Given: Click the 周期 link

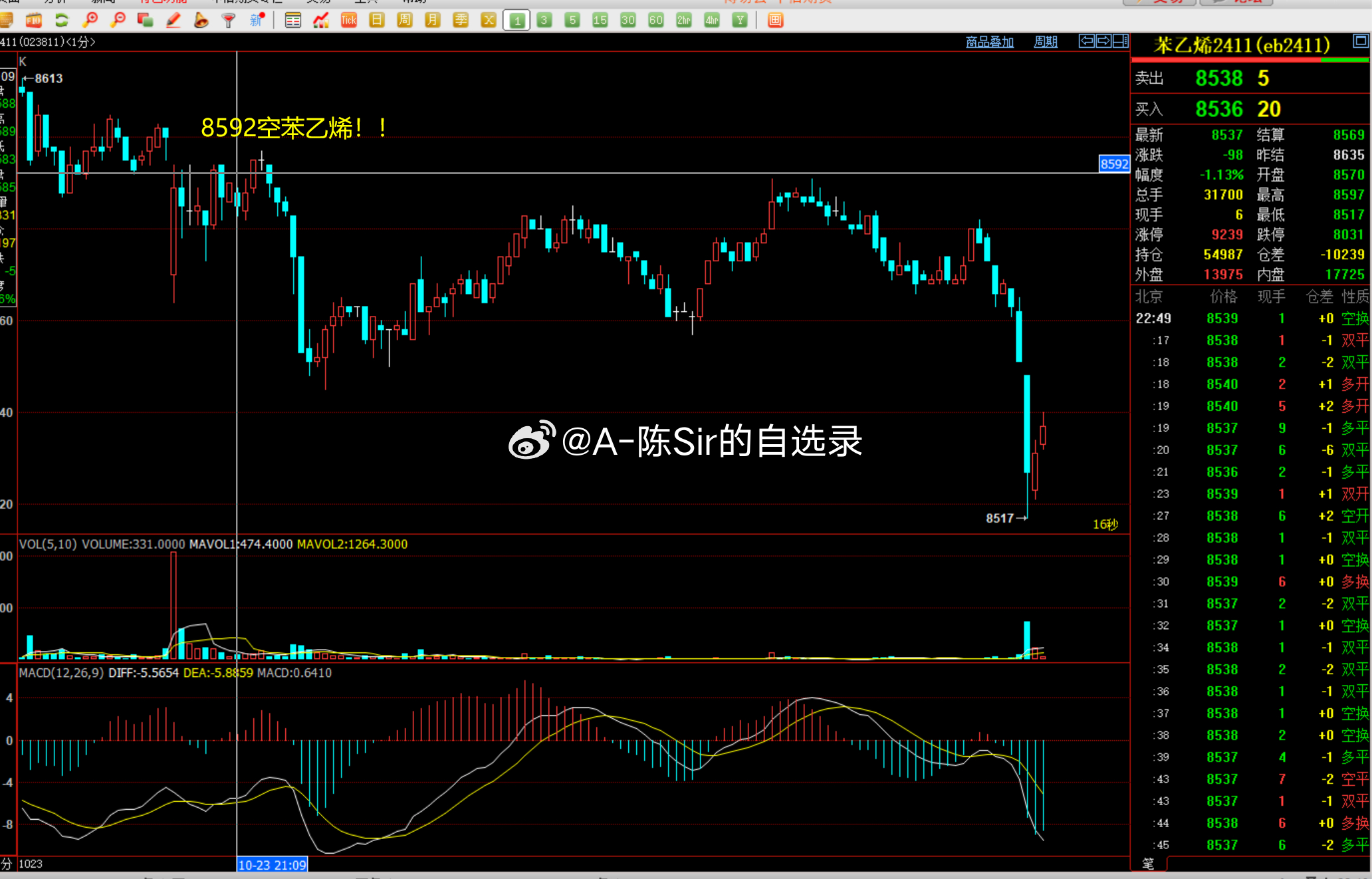Looking at the screenshot, I should pyautogui.click(x=1046, y=42).
